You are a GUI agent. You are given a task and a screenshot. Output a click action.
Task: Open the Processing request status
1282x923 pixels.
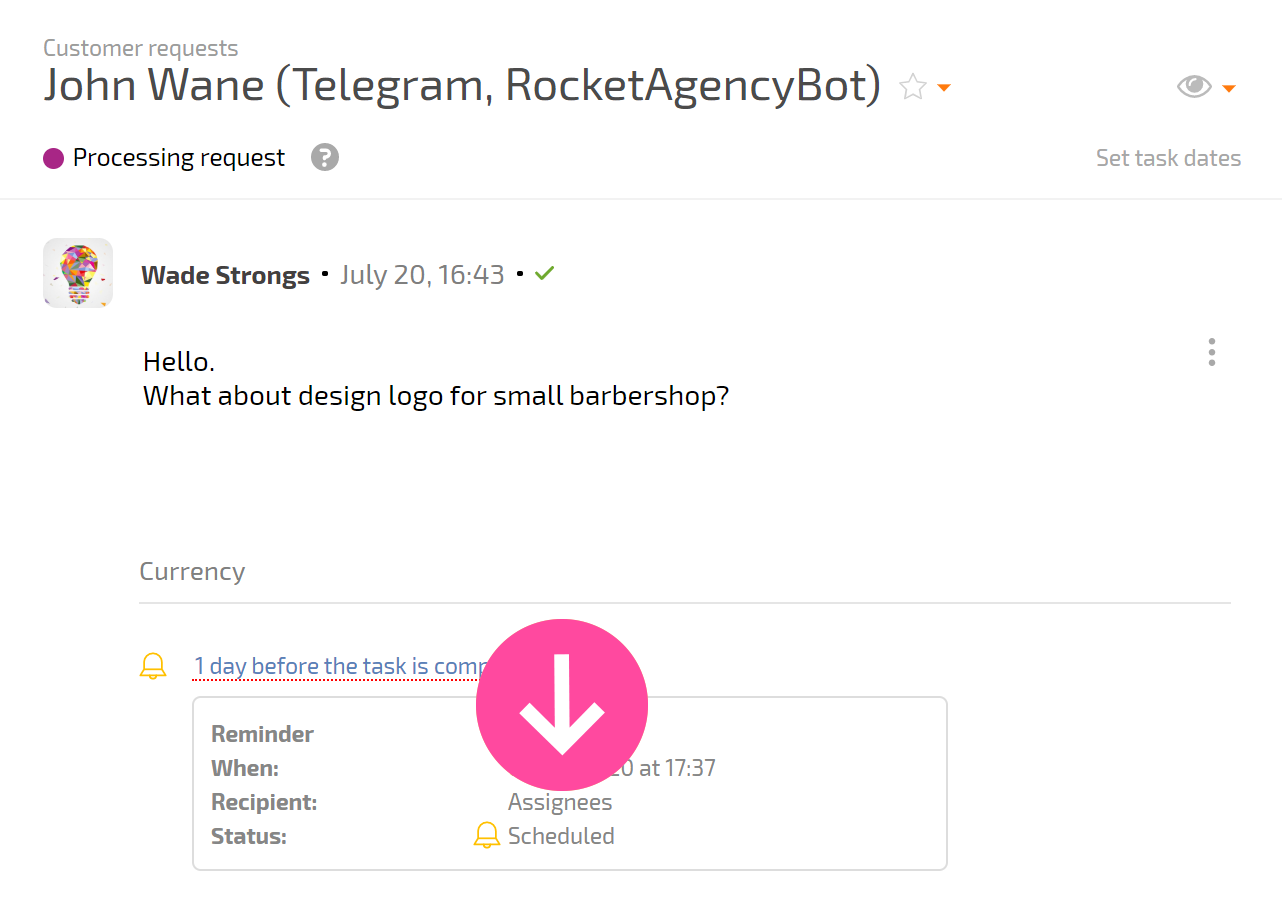(x=179, y=158)
